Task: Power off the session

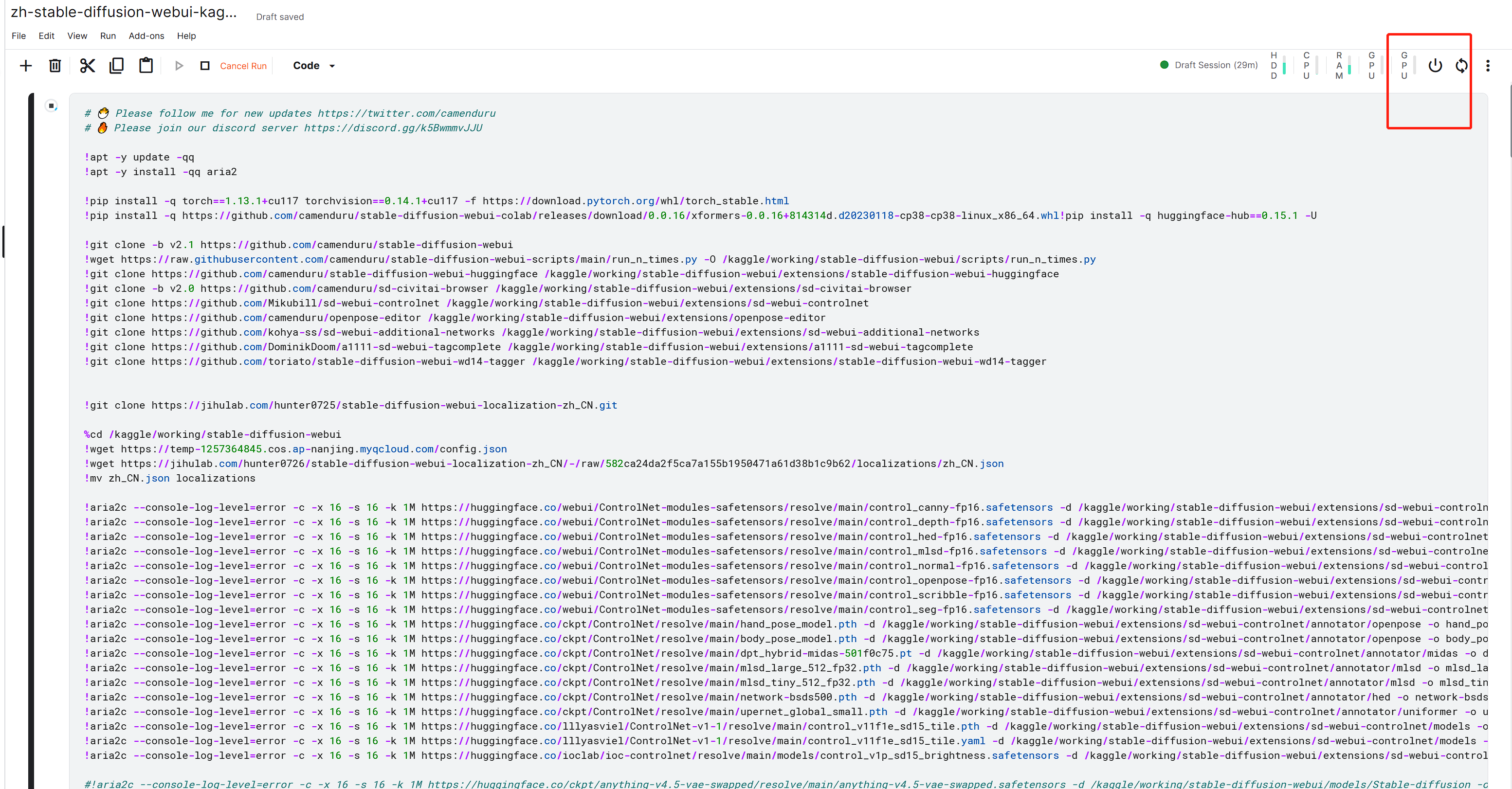Action: (x=1435, y=66)
